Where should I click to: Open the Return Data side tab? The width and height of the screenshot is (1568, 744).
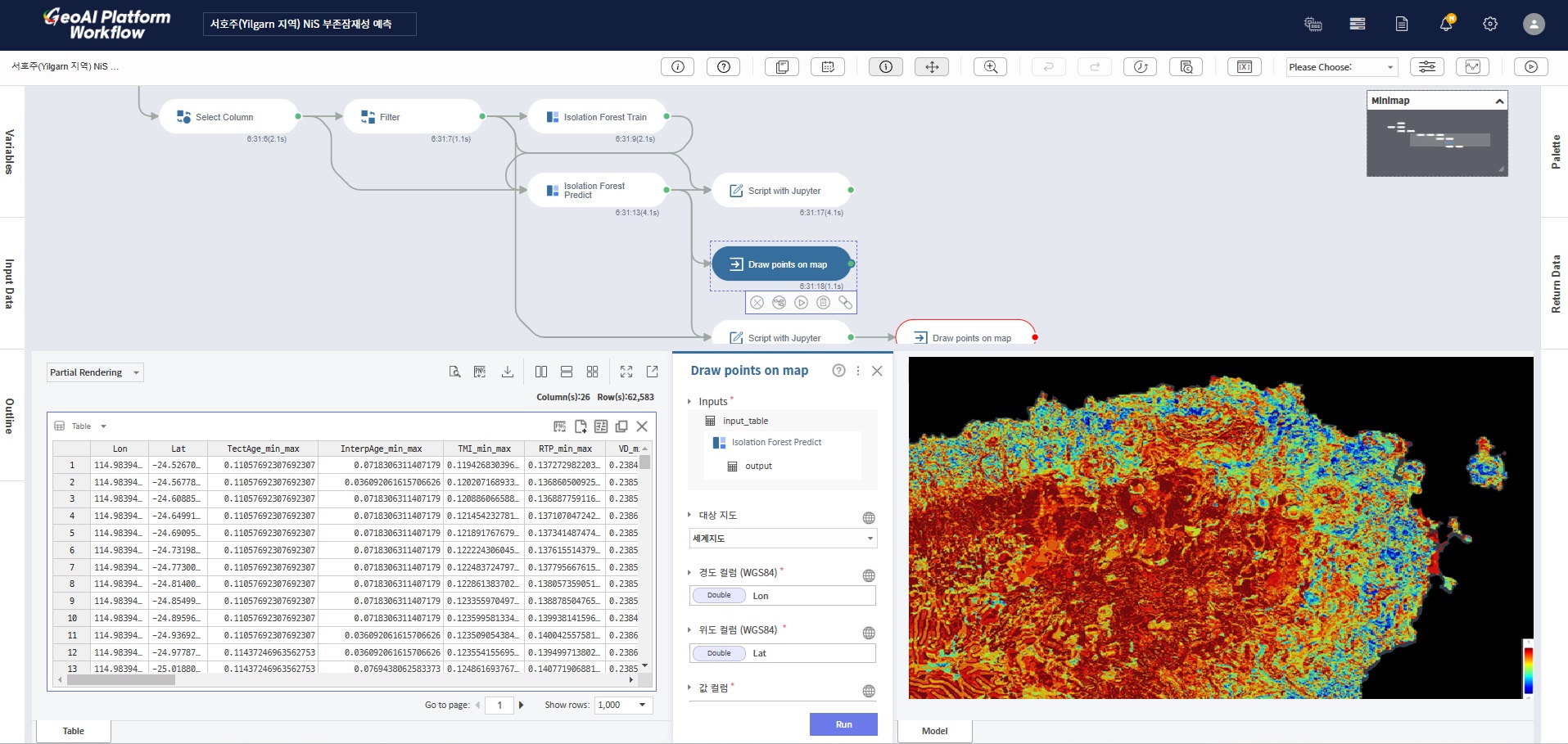(1556, 284)
